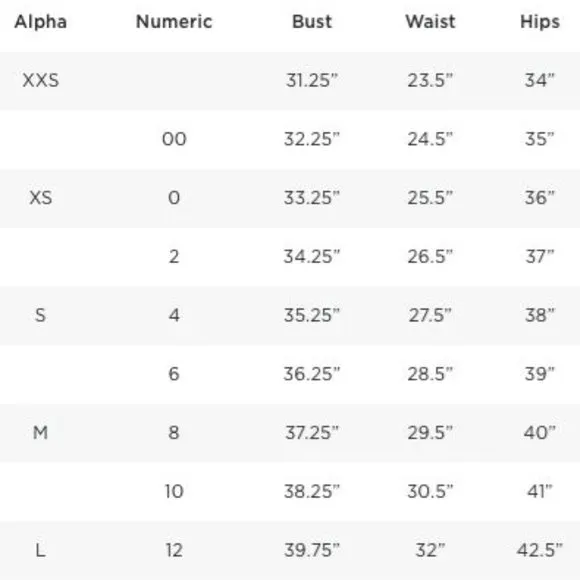This screenshot has width=580, height=580.
Task: Click the 23.5" waist value
Action: pos(430,80)
